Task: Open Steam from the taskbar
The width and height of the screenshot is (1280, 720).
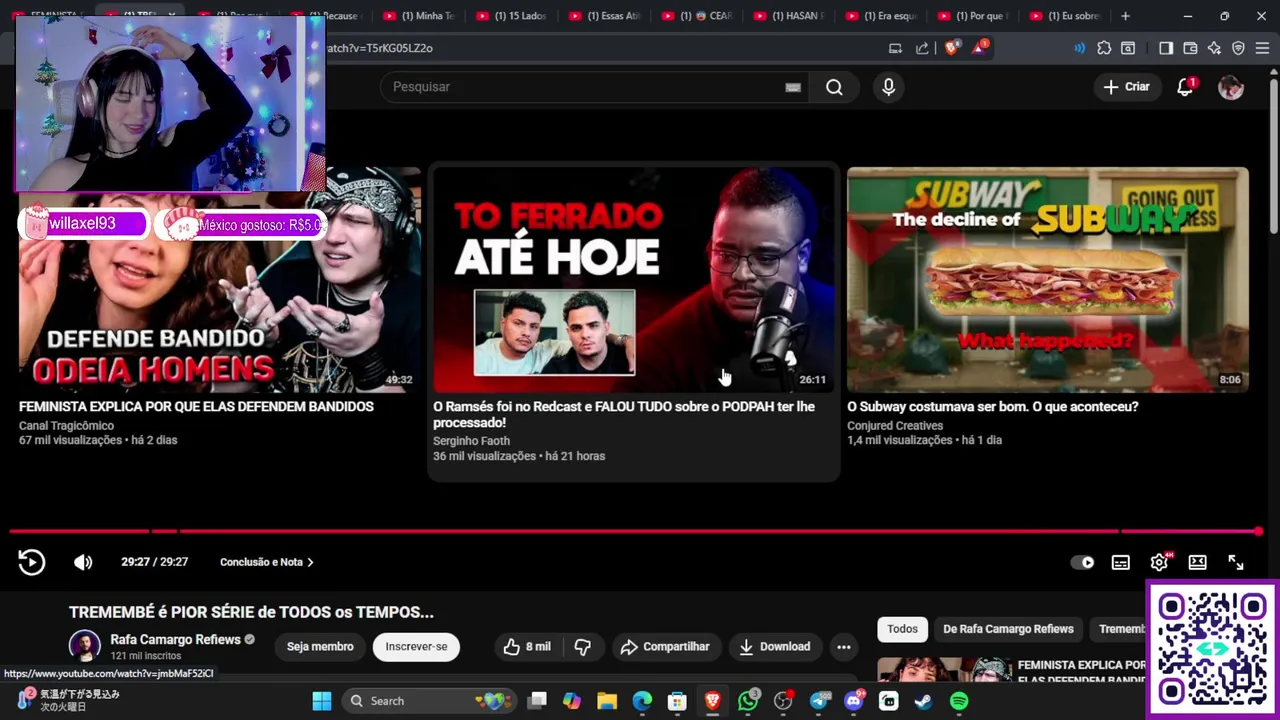Action: [x=923, y=701]
